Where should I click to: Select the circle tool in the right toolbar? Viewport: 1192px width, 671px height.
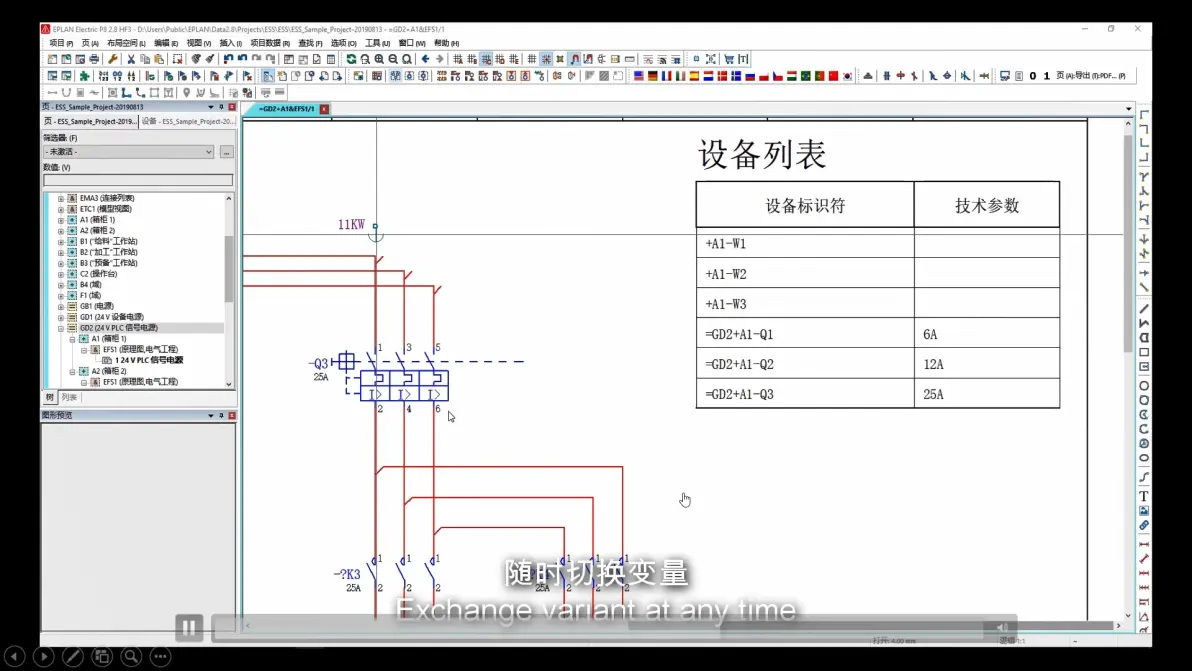pyautogui.click(x=1143, y=386)
